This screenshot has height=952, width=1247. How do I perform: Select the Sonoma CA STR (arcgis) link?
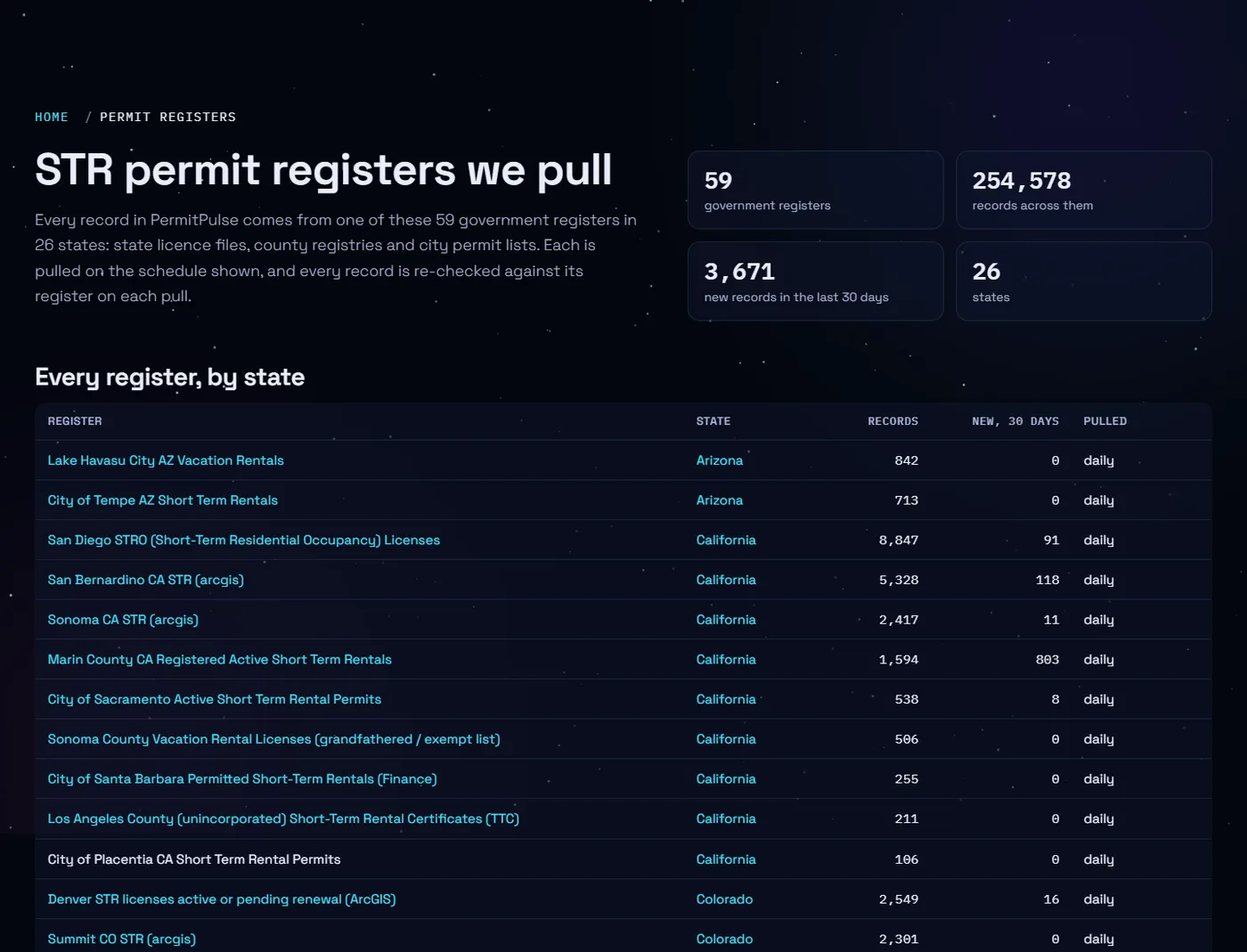pyautogui.click(x=123, y=620)
